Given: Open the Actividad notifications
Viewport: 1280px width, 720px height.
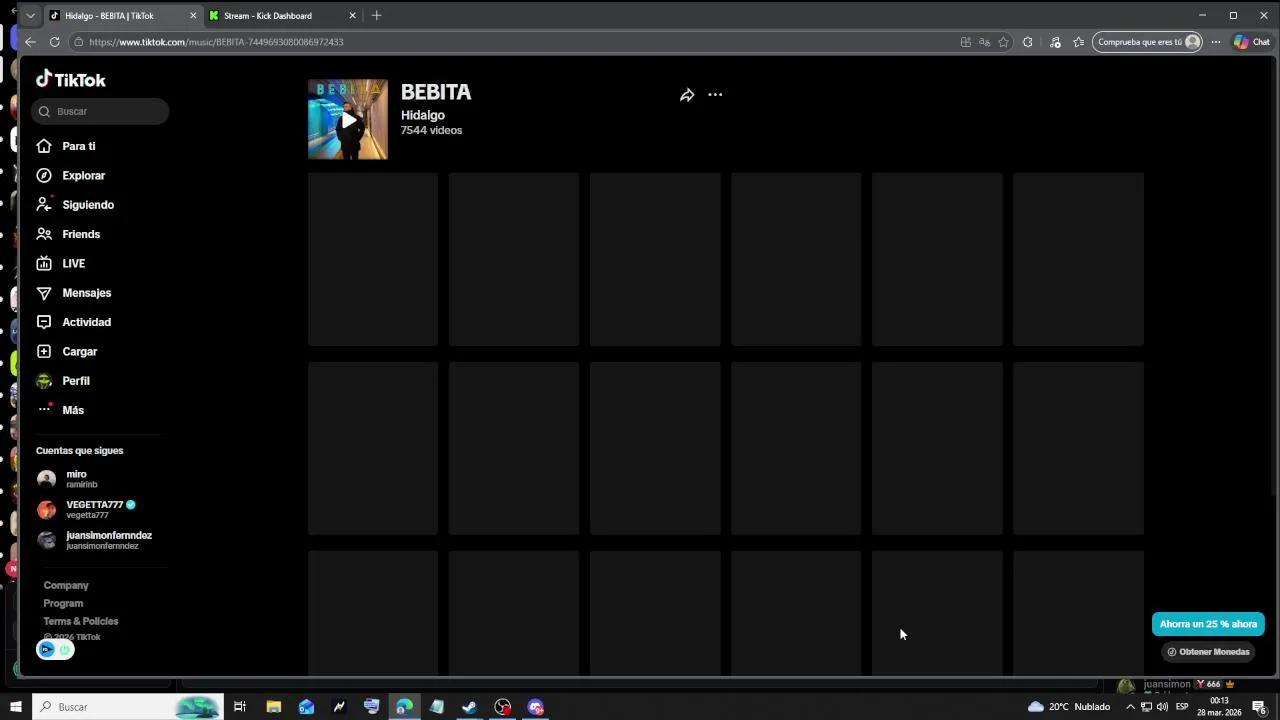Looking at the screenshot, I should pos(74,322).
